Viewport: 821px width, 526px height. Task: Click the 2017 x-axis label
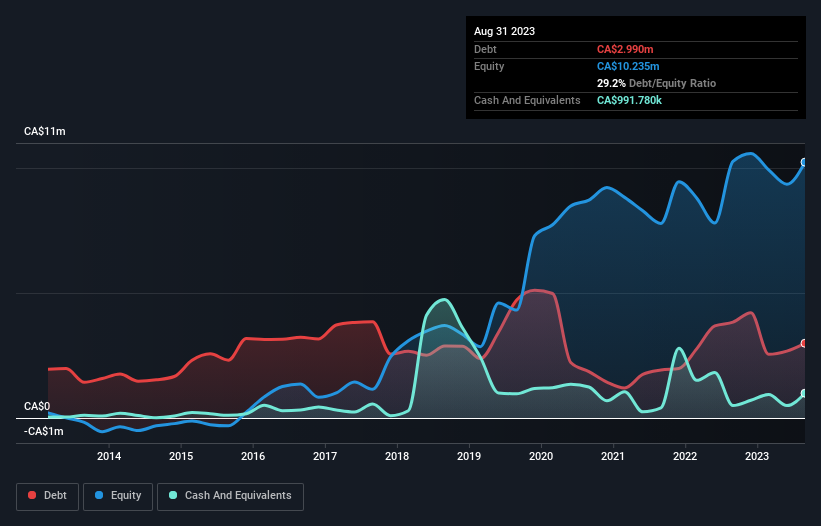pyautogui.click(x=325, y=456)
